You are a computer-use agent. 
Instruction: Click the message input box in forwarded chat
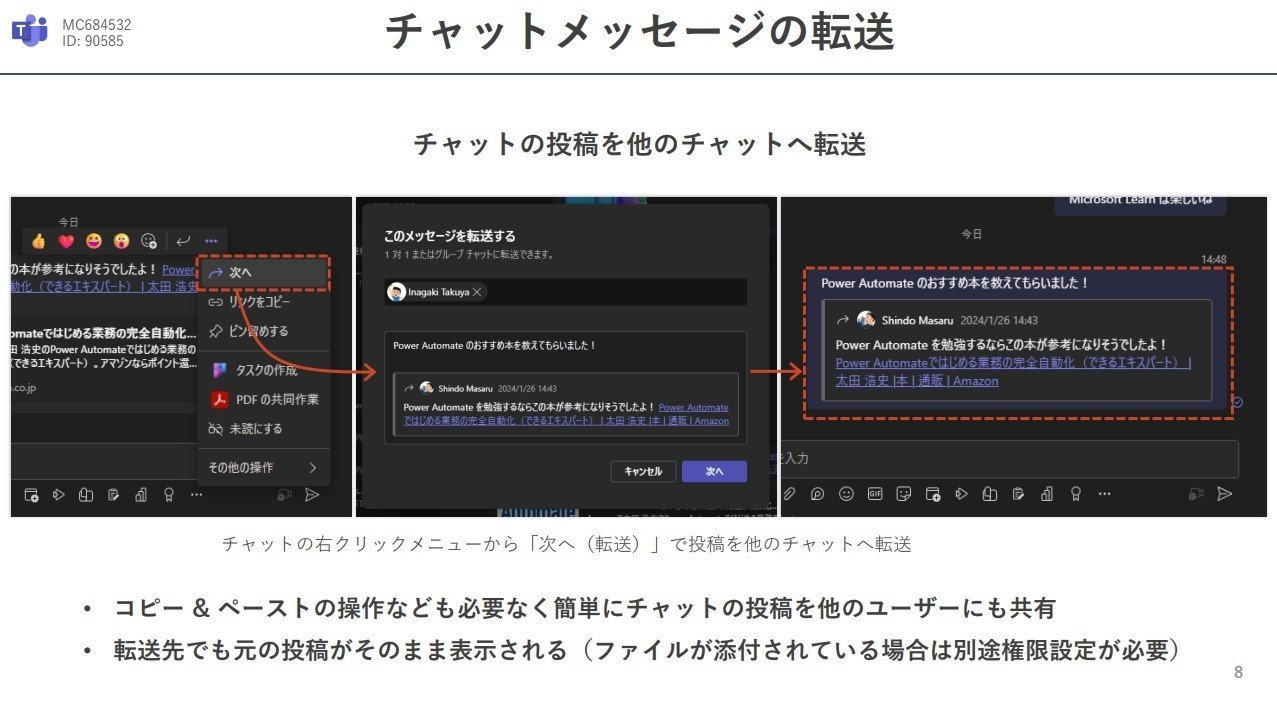pos(1008,459)
